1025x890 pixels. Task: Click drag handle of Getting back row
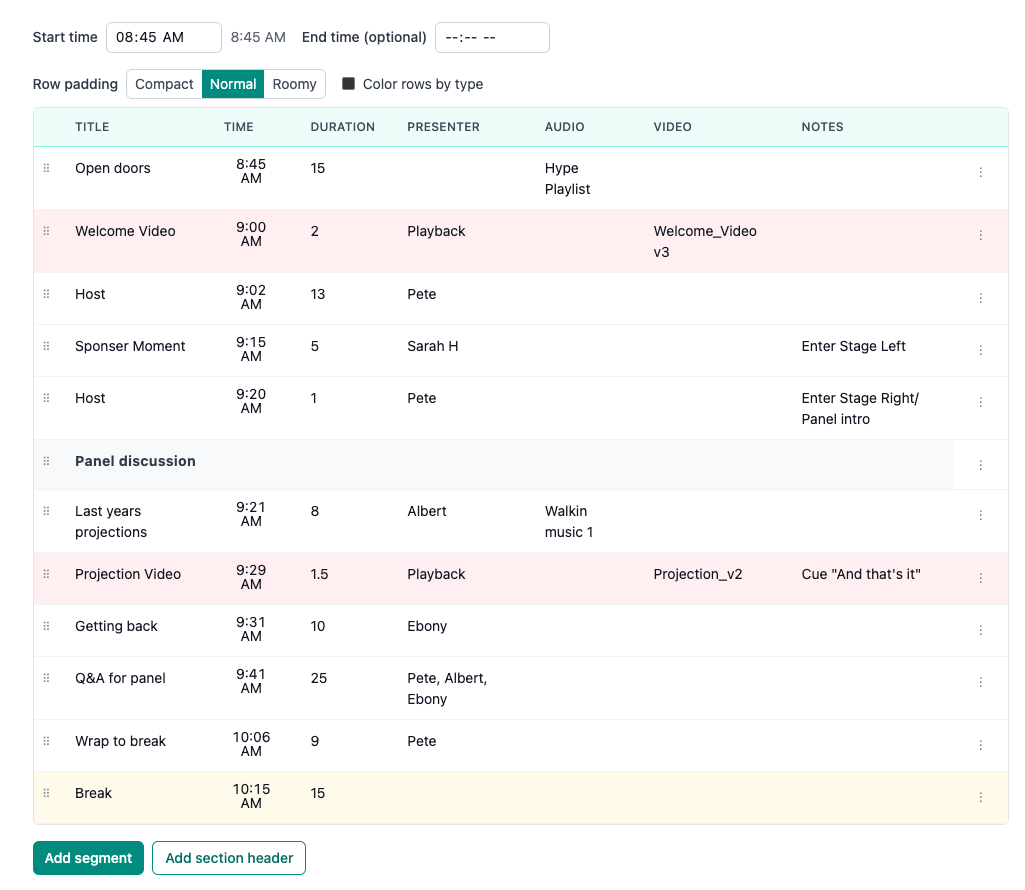(x=46, y=626)
